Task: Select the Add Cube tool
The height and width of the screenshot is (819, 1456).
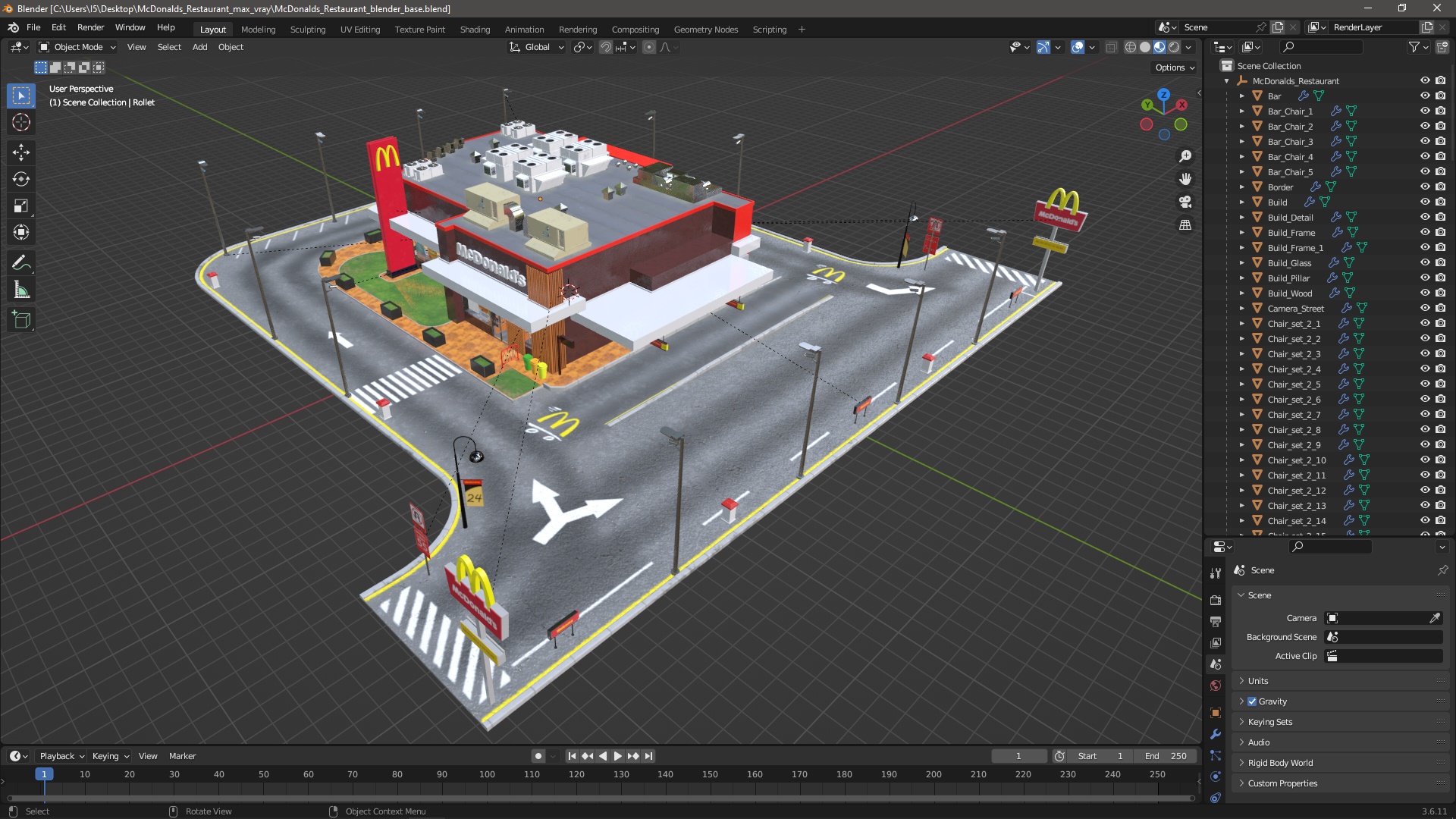Action: [21, 320]
